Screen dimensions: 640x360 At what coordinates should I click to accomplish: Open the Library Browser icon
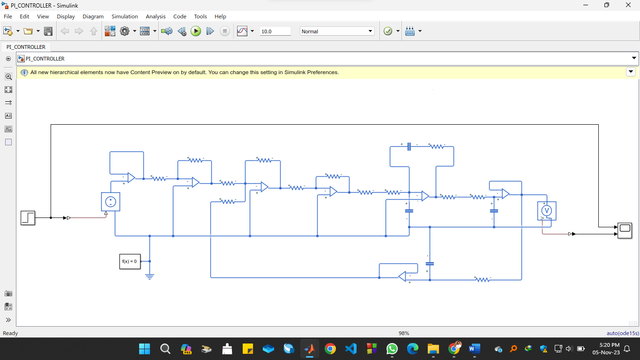[x=110, y=31]
